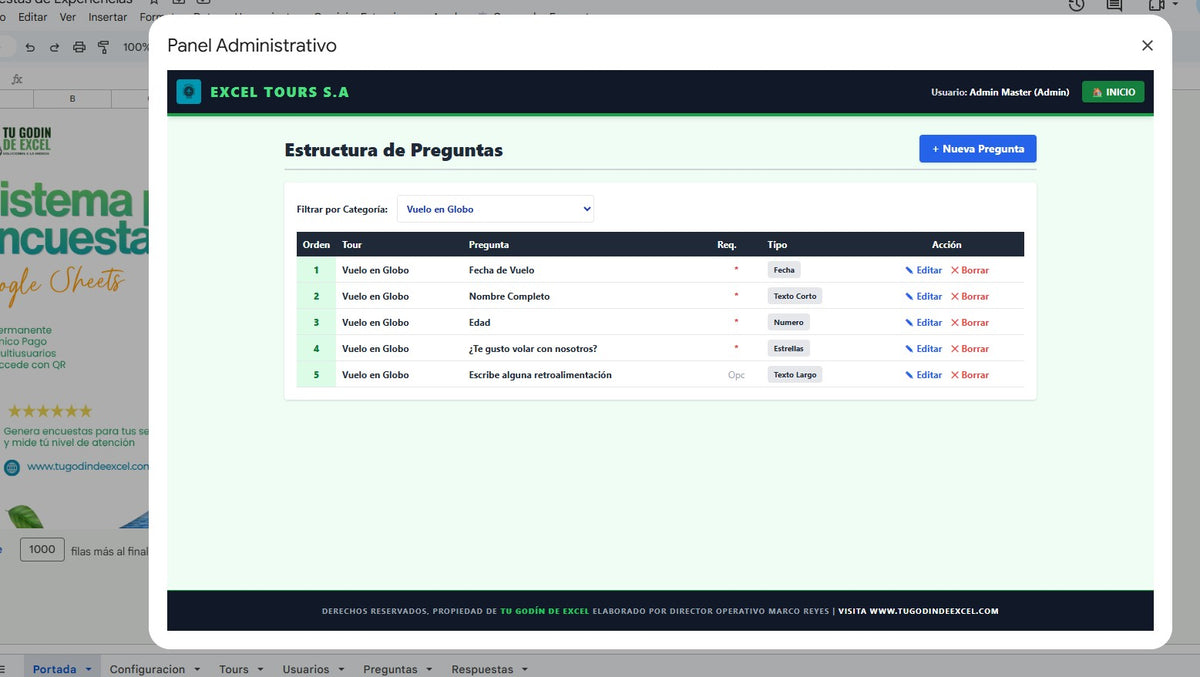
Task: Click Tu Godín de Excel footer text
Action: (x=544, y=611)
